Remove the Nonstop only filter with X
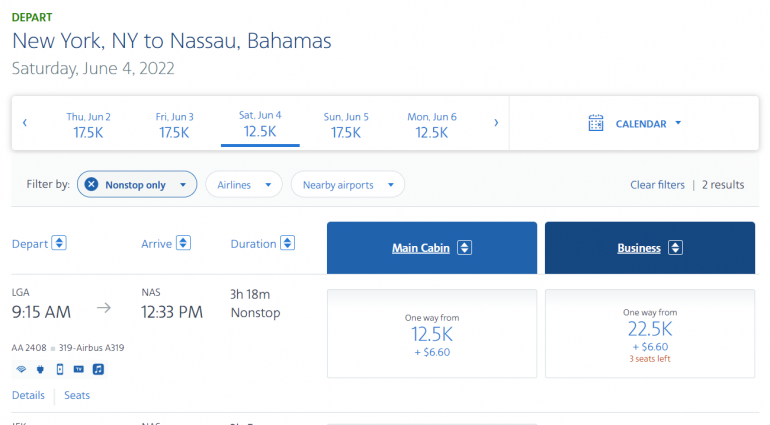Viewport: 770px width, 425px height. tap(91, 185)
